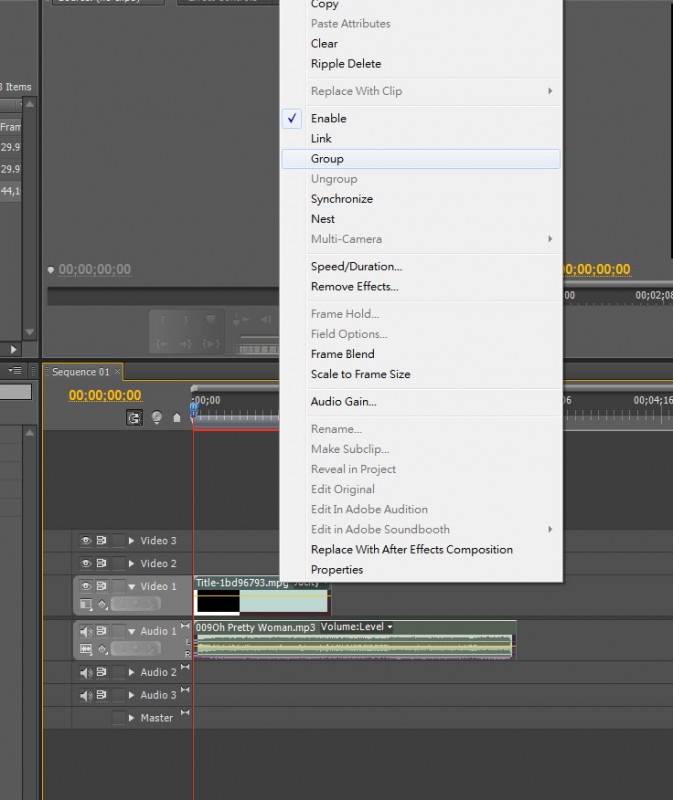Image resolution: width=673 pixels, height=800 pixels.
Task: Toggle sync lock on Video 3 track
Action: pyautogui.click(x=102, y=541)
